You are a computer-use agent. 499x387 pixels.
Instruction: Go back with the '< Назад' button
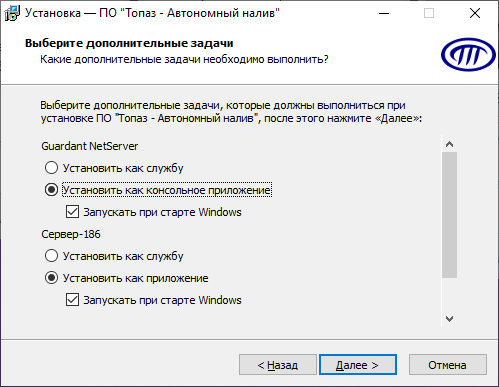pyautogui.click(x=278, y=365)
